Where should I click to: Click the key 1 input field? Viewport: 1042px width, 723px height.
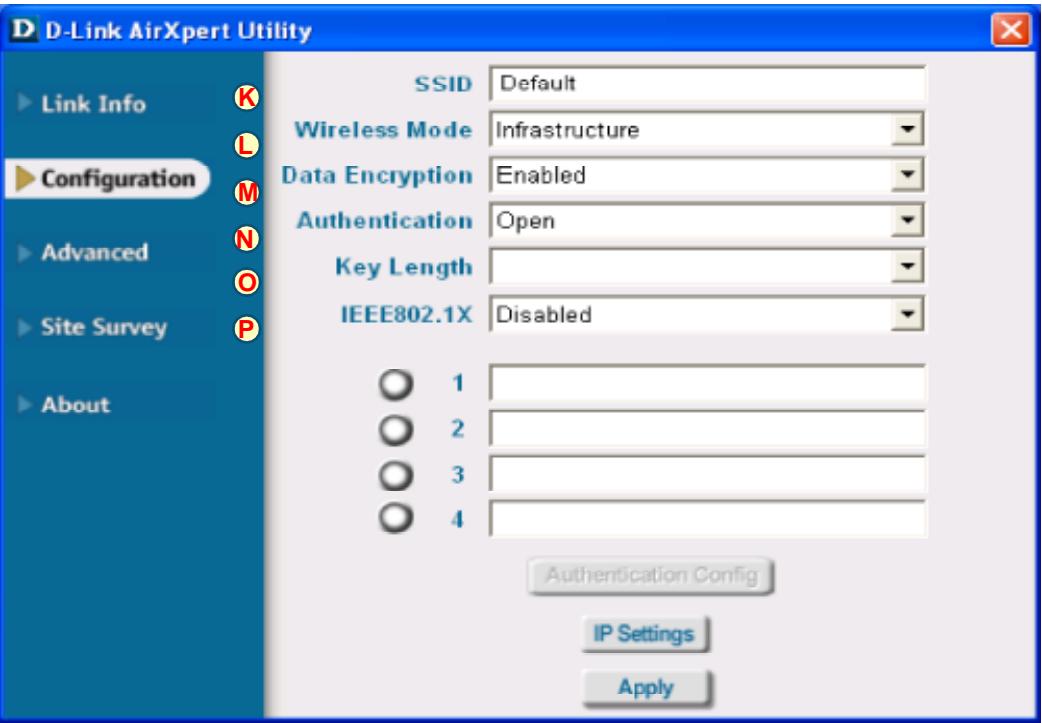707,383
